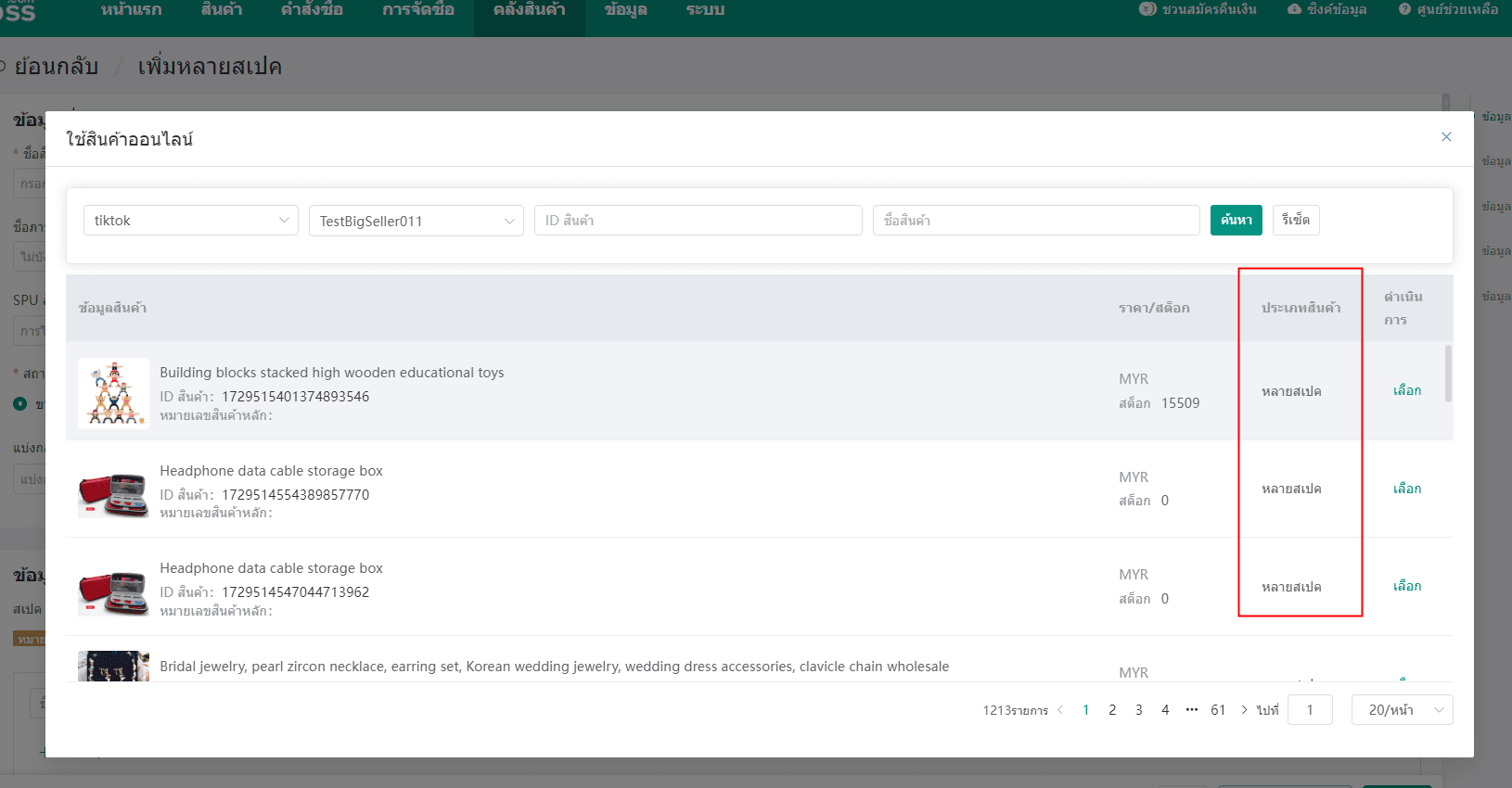Open the ระบบ top menu
This screenshot has width=1512, height=788.
[705, 10]
